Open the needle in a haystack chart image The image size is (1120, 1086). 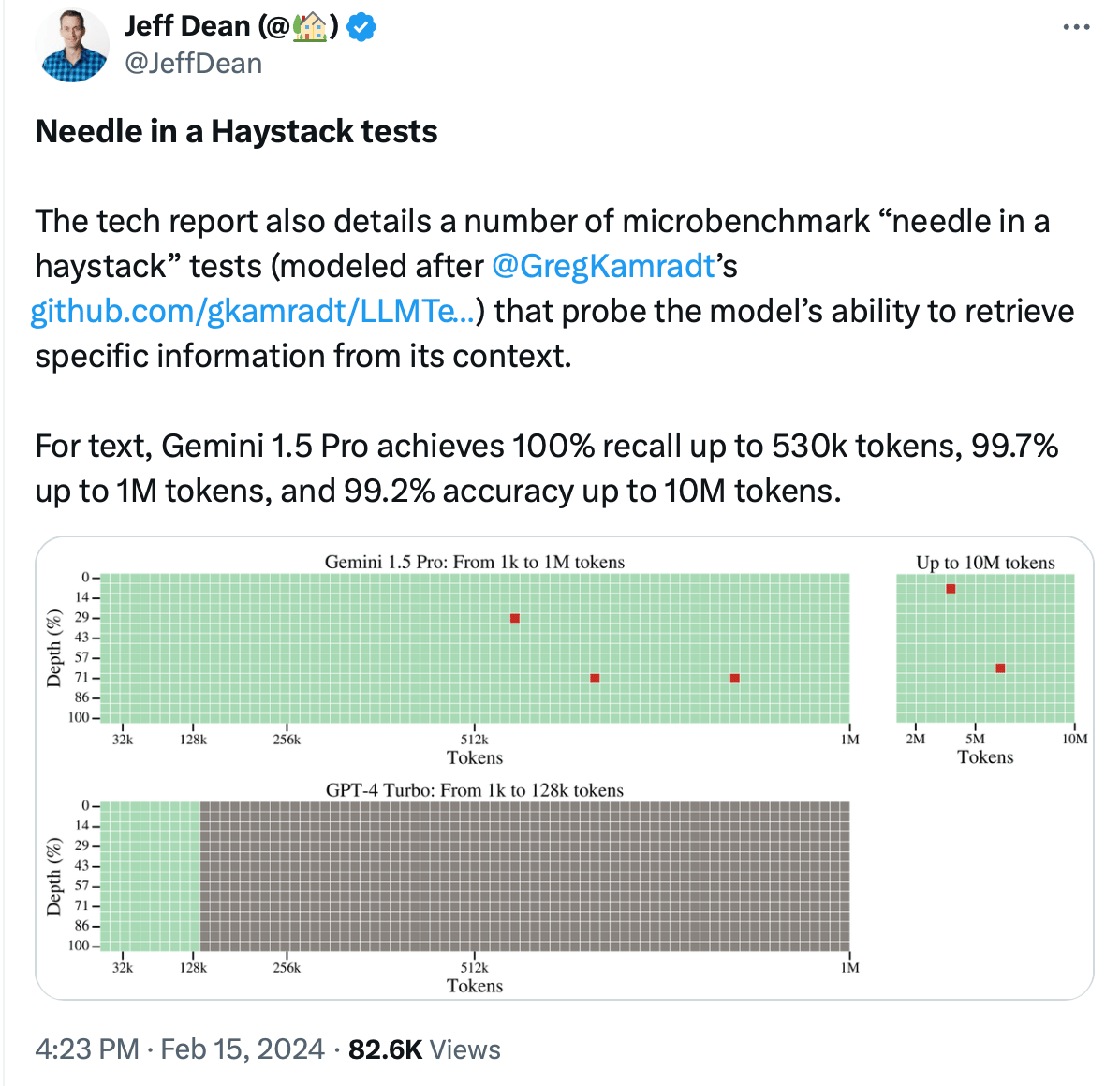tap(565, 769)
